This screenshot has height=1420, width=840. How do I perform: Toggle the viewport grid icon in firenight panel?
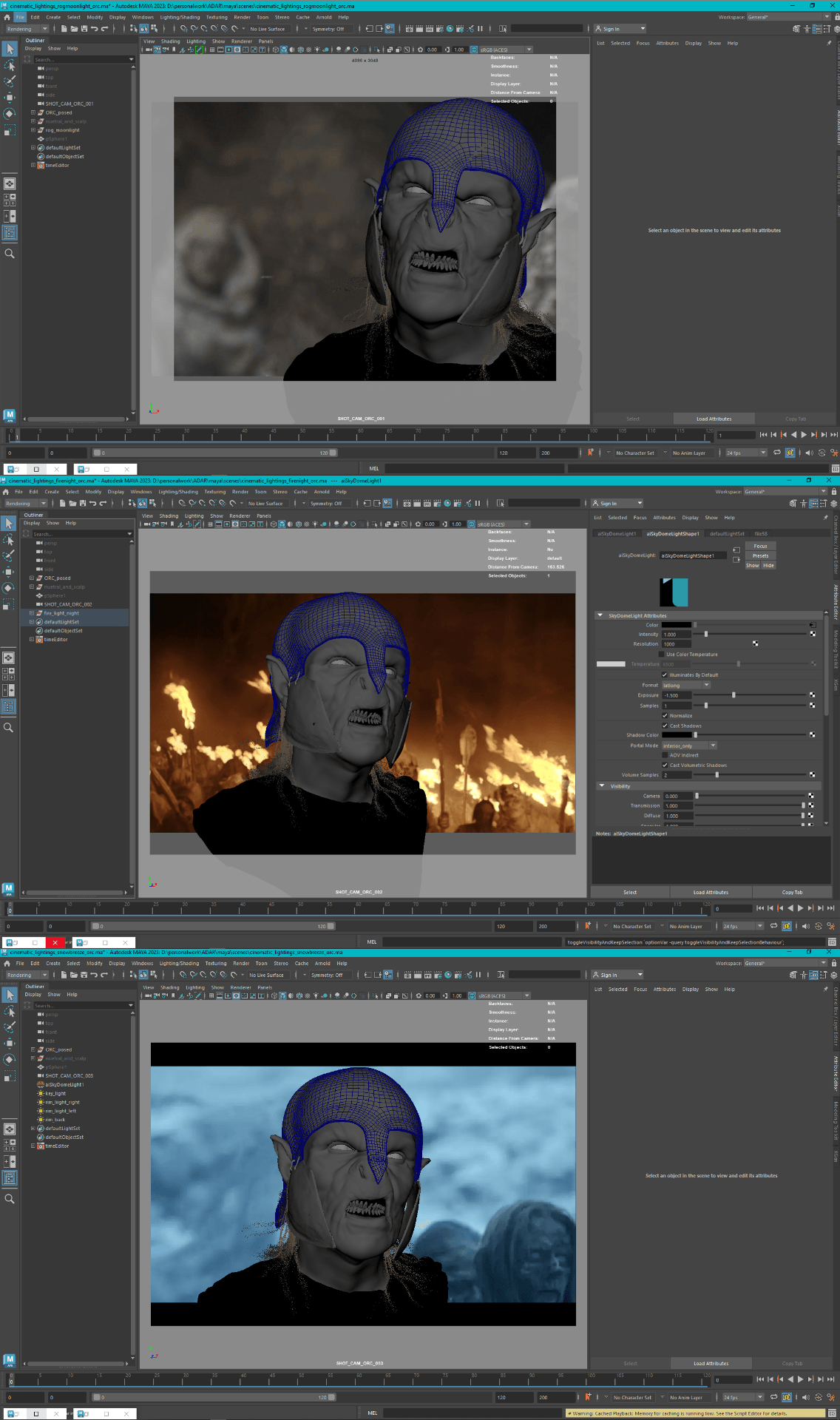[x=212, y=524]
